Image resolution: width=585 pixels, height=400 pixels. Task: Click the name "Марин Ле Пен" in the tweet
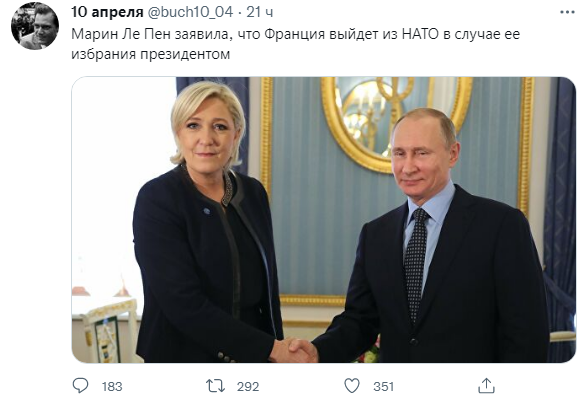[121, 34]
